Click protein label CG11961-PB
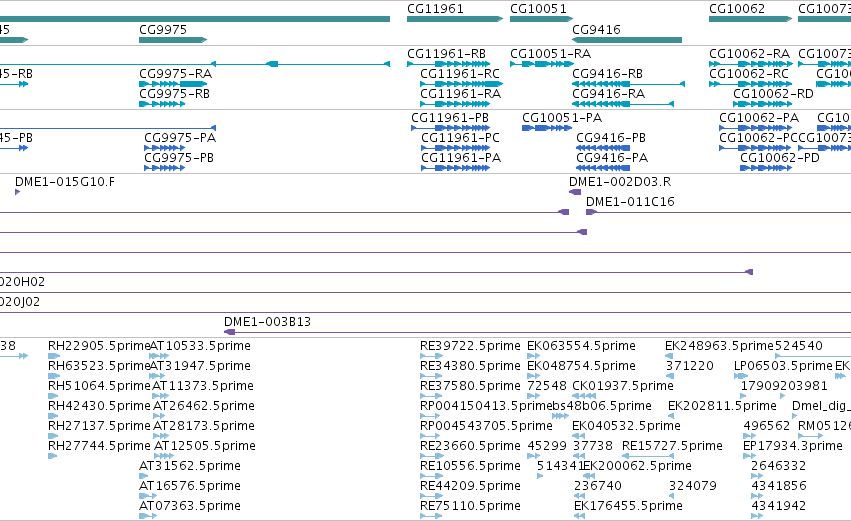 click(x=449, y=118)
